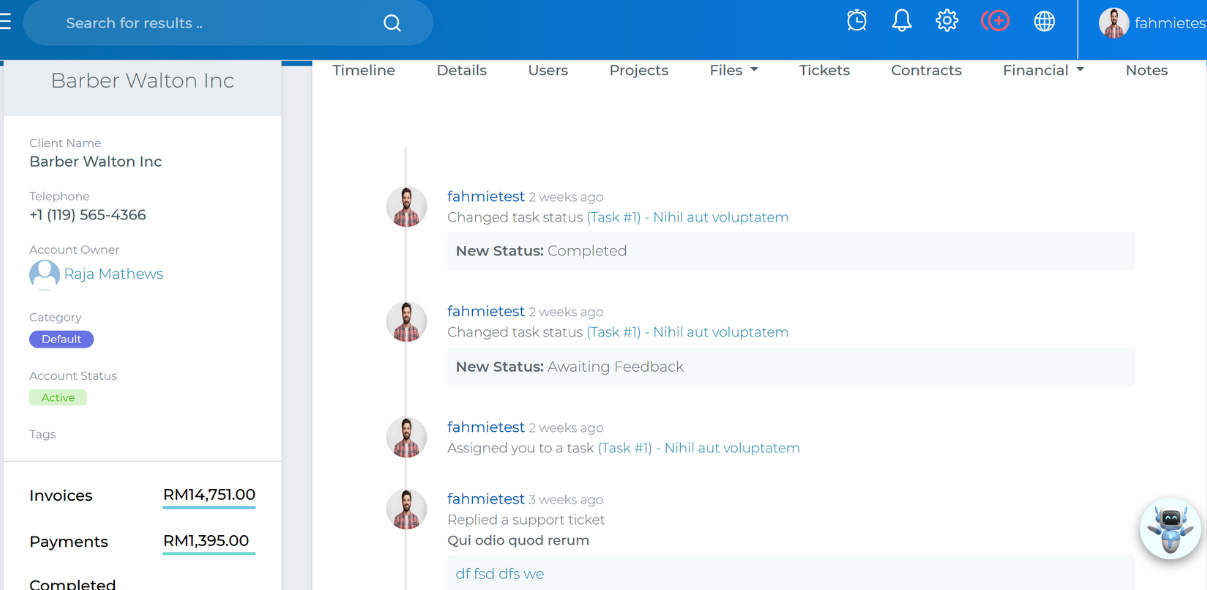Viewport: 1207px width, 590px height.
Task: Open the fahmietest username in the header
Action: pyautogui.click(x=1170, y=23)
